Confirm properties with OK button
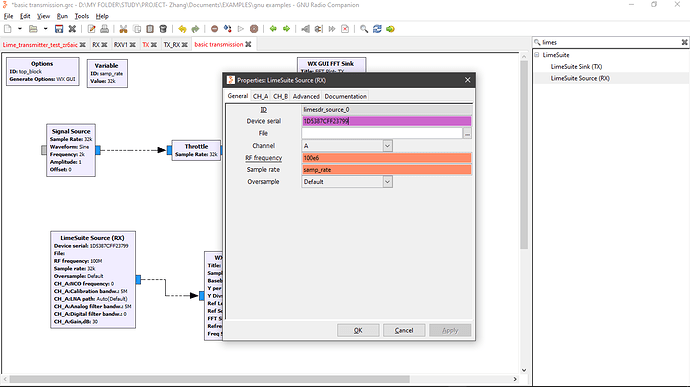Viewport: 690px width, 387px height. (x=358, y=330)
